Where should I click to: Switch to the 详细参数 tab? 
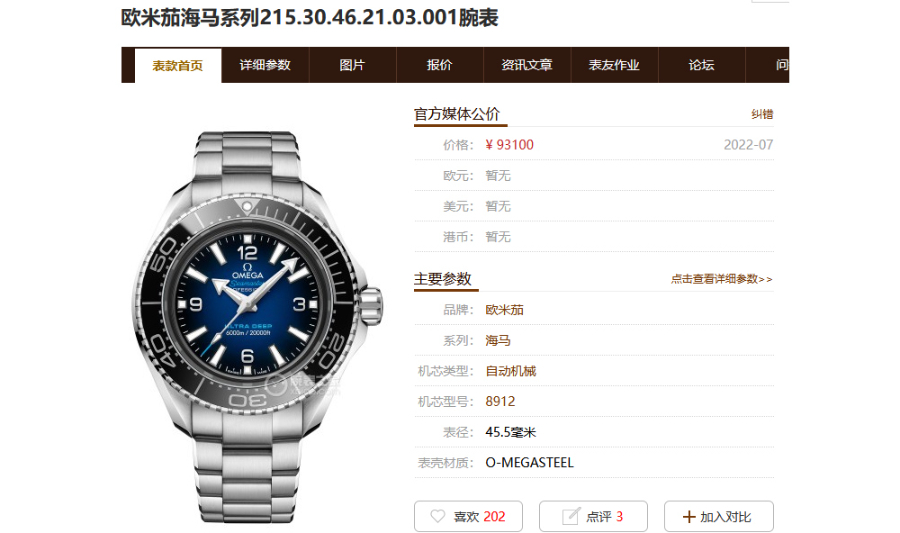[265, 65]
